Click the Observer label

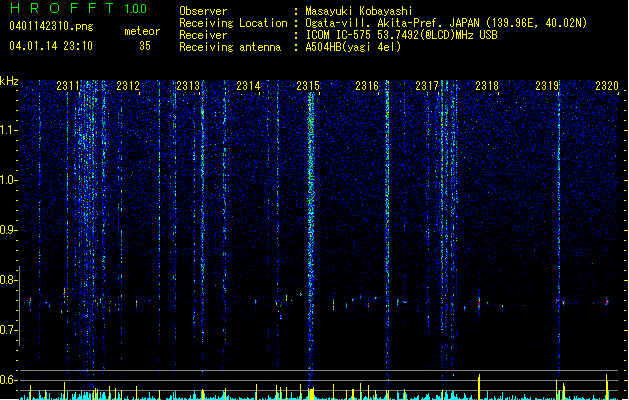(x=203, y=11)
